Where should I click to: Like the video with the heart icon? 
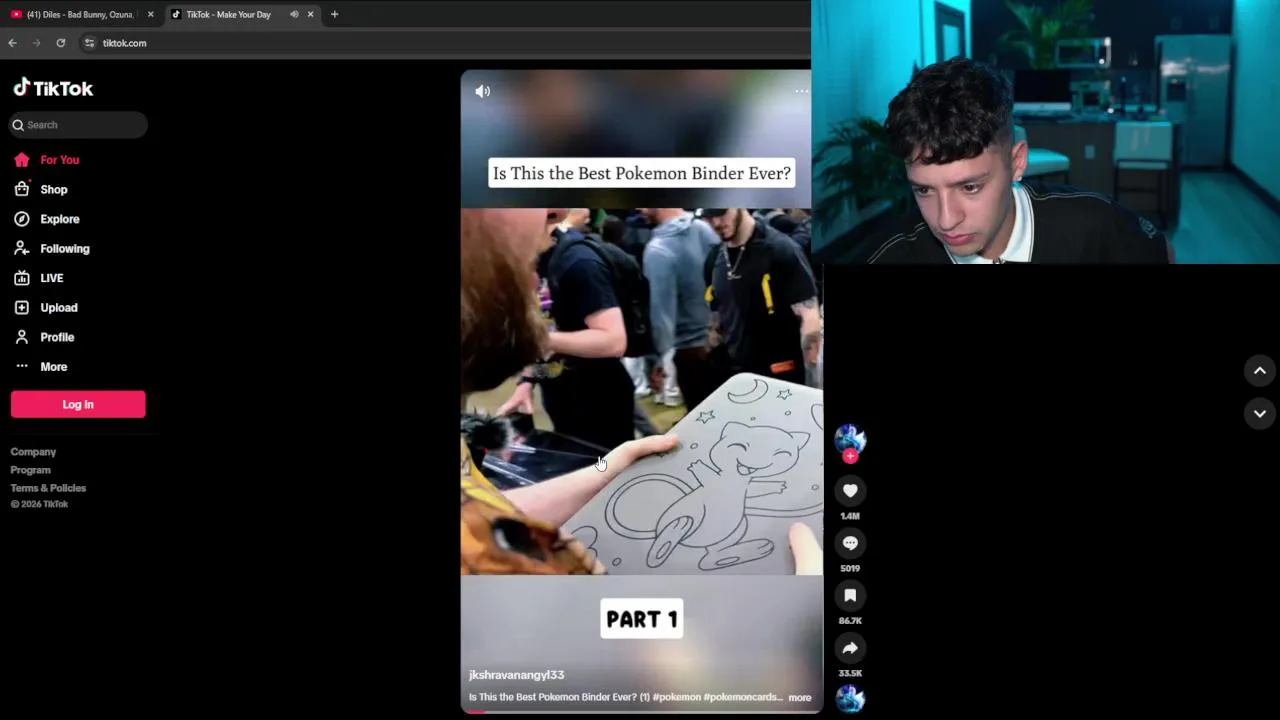coord(850,490)
